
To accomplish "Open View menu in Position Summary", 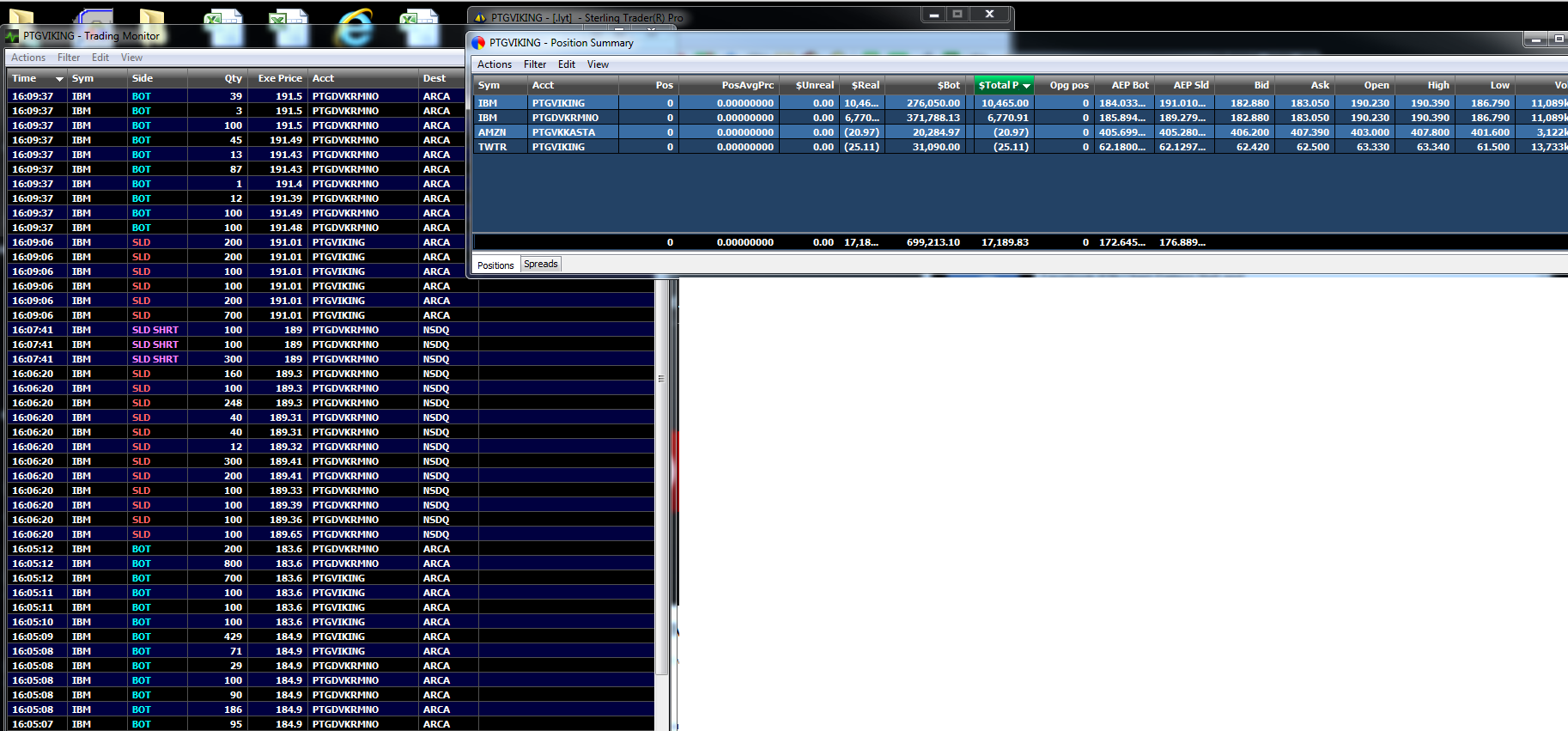I will (598, 64).
